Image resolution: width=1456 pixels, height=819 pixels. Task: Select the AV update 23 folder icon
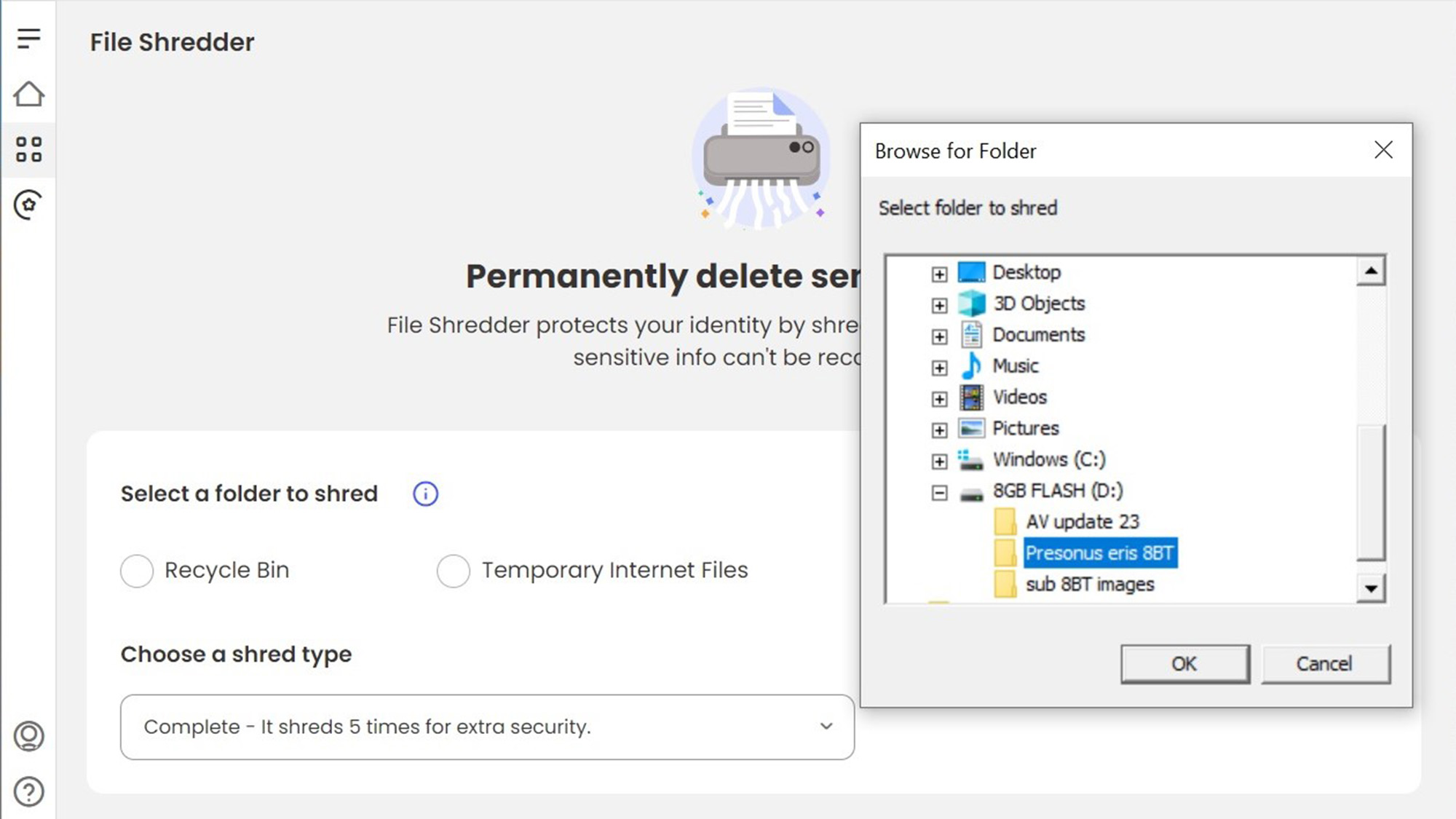(1005, 522)
